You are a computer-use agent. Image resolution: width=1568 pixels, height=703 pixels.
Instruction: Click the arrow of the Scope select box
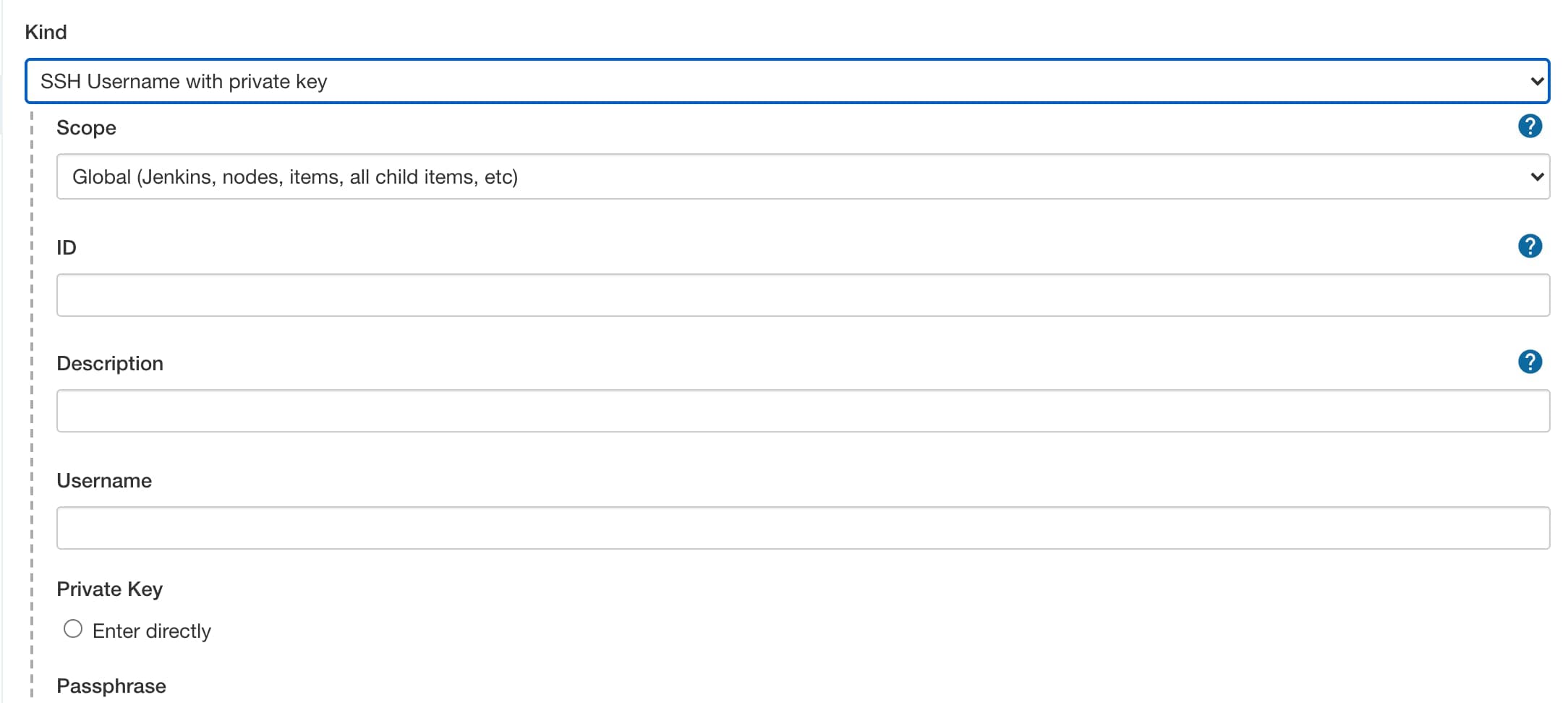(1538, 177)
